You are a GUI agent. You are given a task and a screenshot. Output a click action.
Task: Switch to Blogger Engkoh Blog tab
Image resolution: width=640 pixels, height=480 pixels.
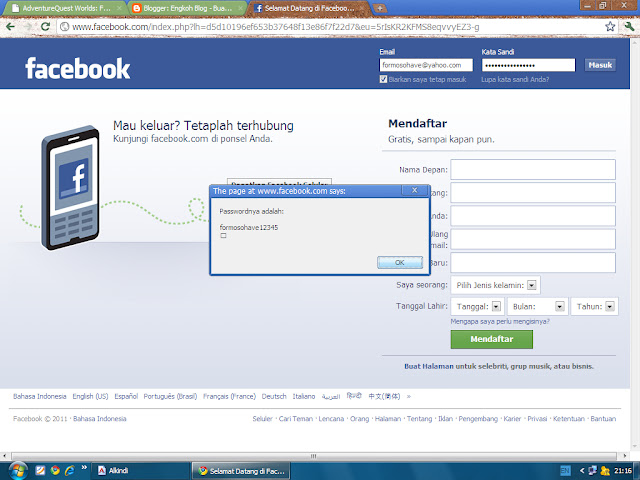coord(186,8)
